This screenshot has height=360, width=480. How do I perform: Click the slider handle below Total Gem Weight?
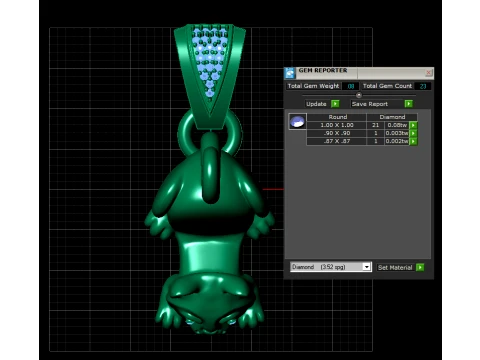pyautogui.click(x=359, y=95)
